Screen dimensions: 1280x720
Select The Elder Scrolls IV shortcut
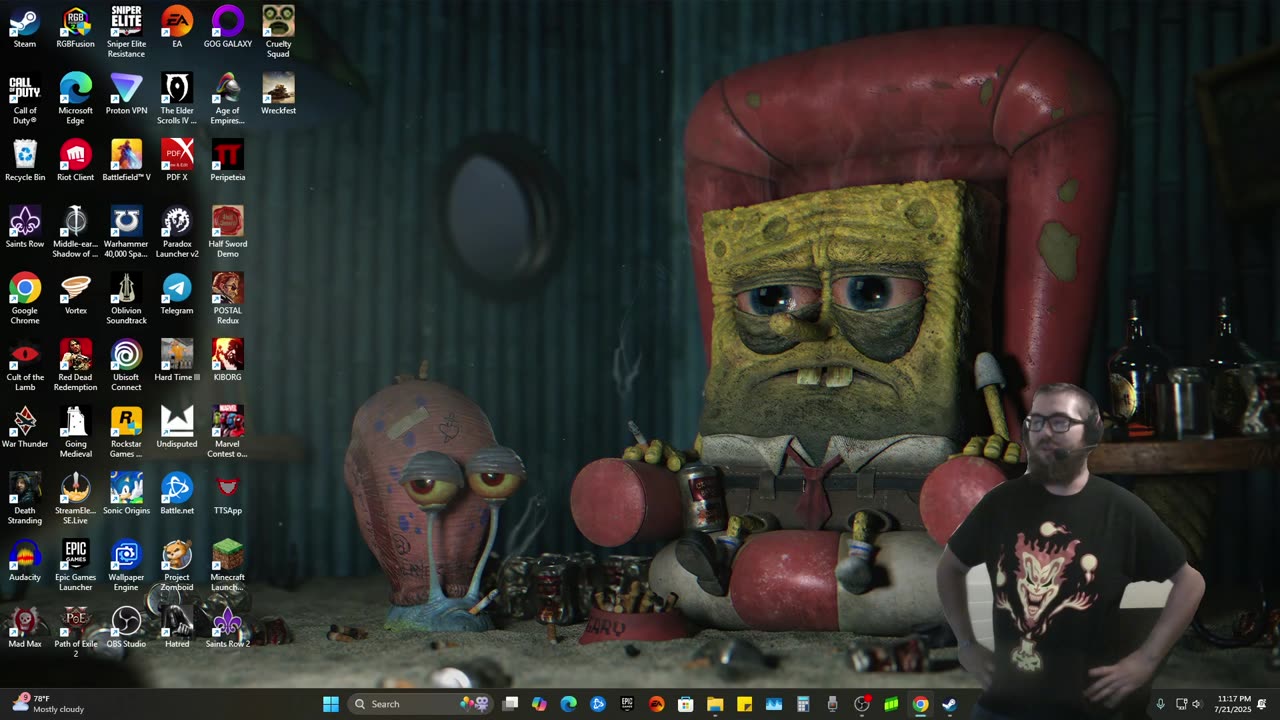coord(177,99)
